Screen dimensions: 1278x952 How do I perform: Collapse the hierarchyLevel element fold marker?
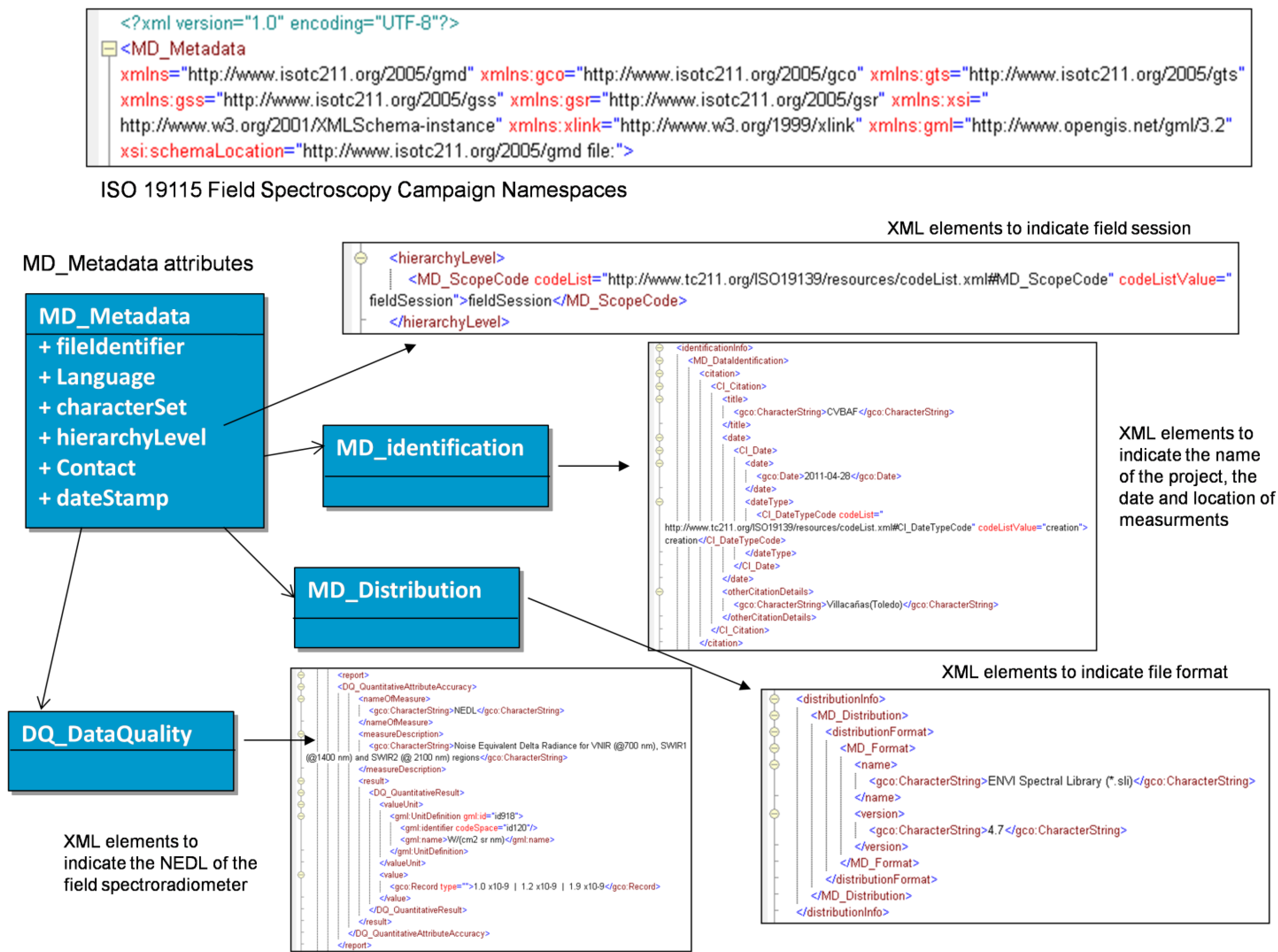[361, 258]
